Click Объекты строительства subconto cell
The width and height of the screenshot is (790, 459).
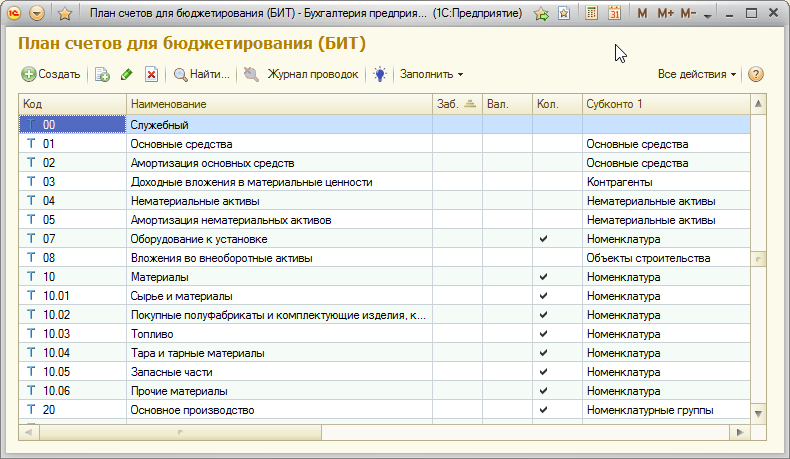[666, 258]
